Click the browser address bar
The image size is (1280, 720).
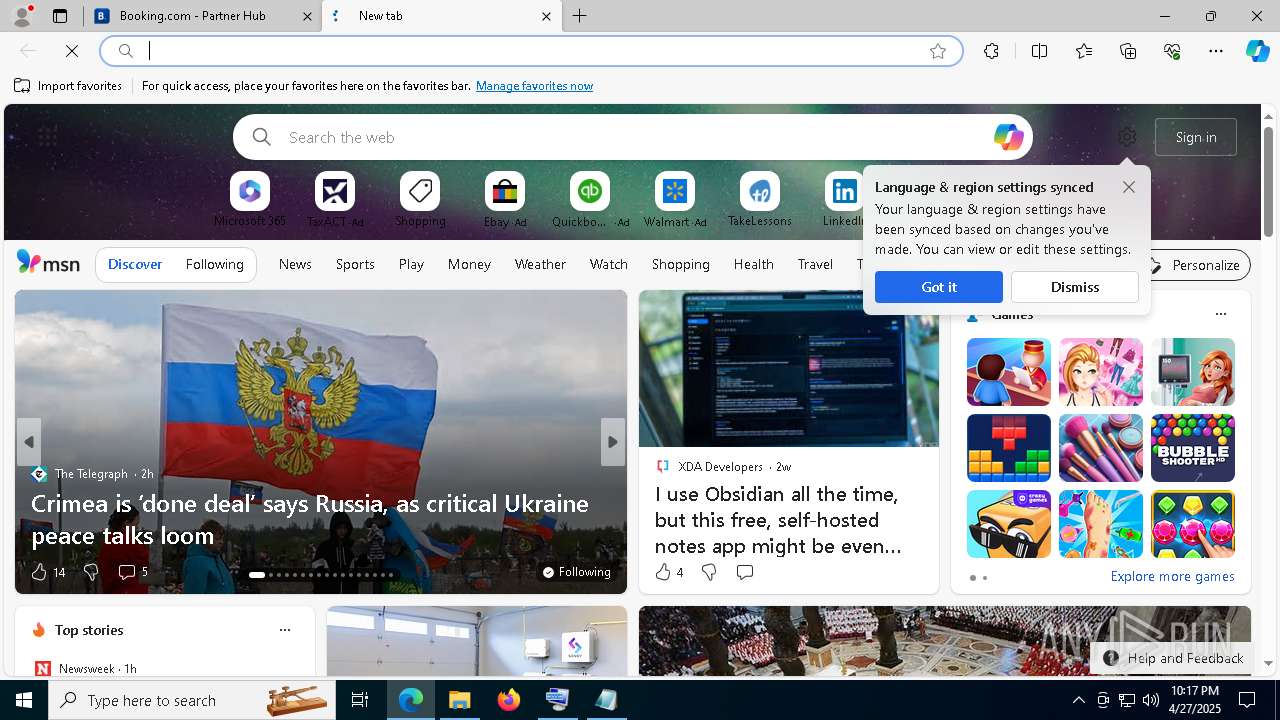(x=530, y=51)
